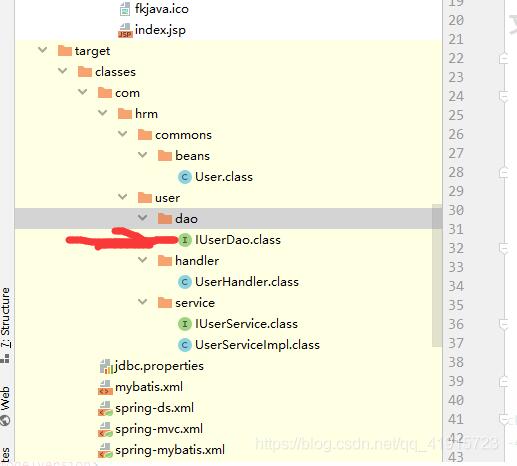Click the code fold marker at line 24
517x466 pixels.
click(x=504, y=97)
